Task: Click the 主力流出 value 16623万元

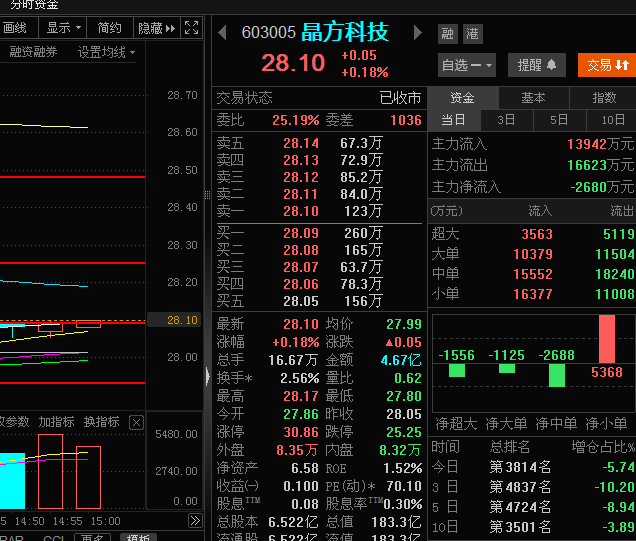Action: point(600,165)
